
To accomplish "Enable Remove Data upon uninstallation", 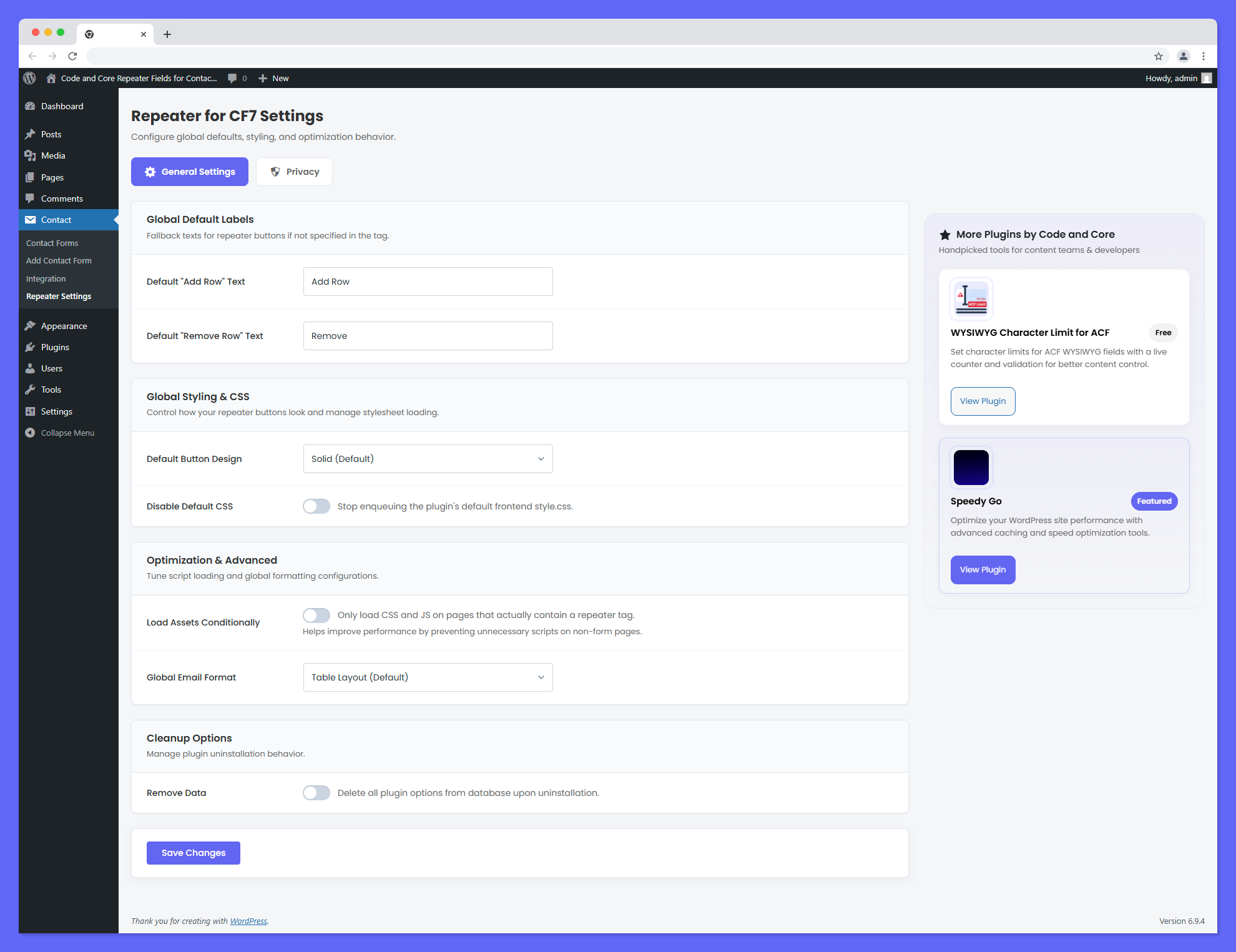I will [316, 792].
